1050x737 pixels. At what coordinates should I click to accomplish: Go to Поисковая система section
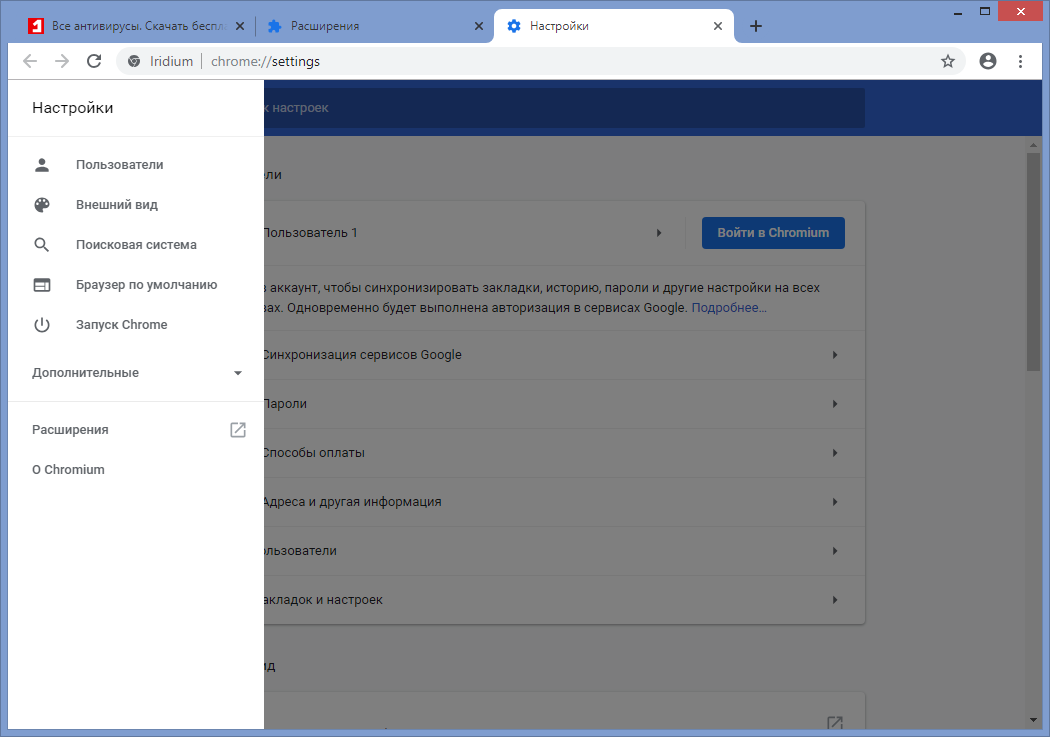136,245
